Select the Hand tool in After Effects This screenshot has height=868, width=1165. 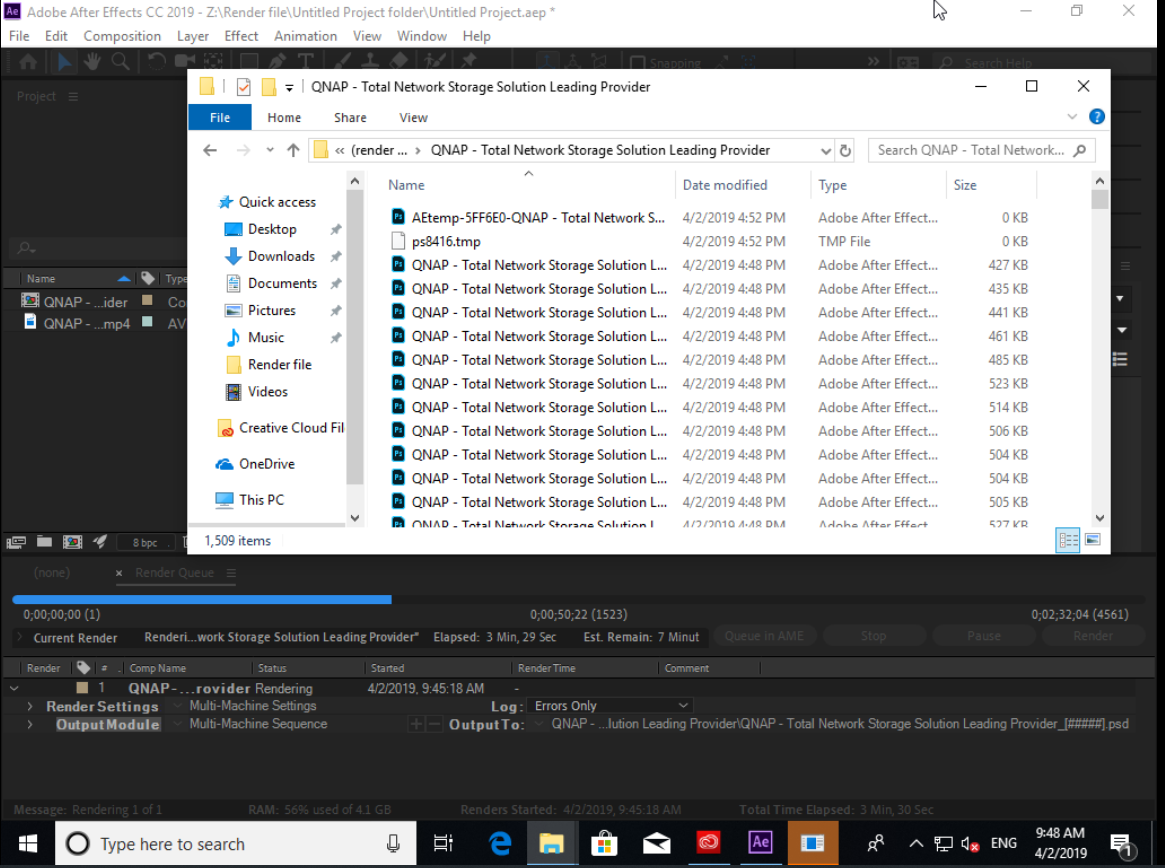92,62
